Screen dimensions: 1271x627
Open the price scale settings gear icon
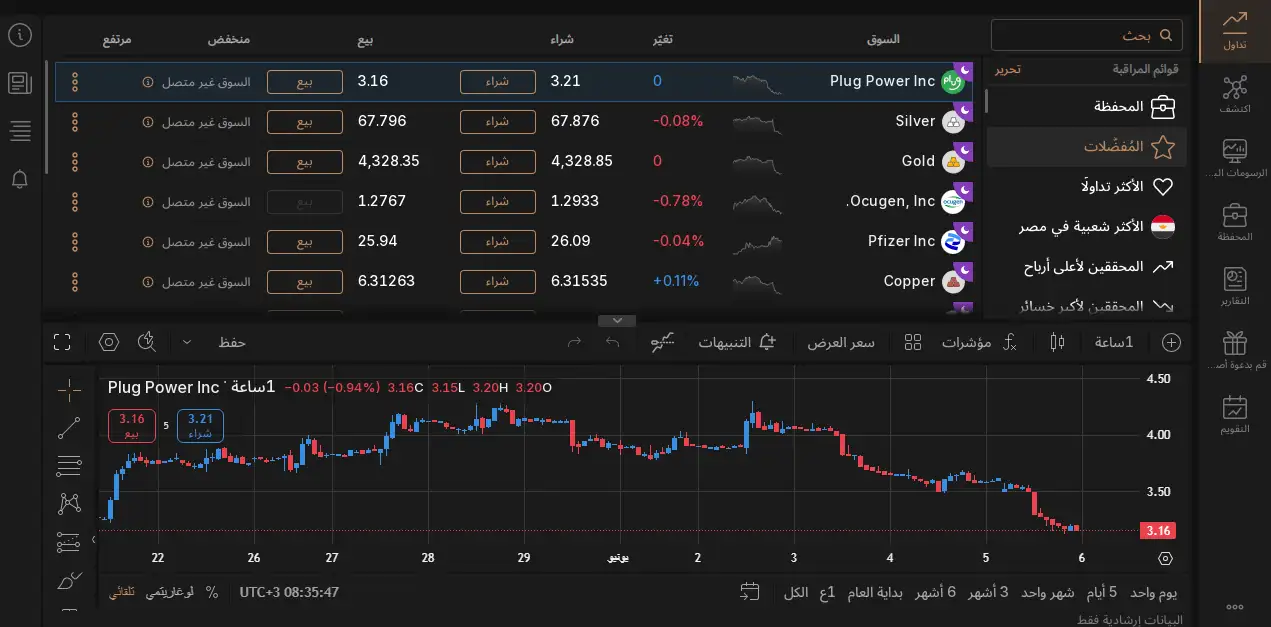click(x=1165, y=558)
